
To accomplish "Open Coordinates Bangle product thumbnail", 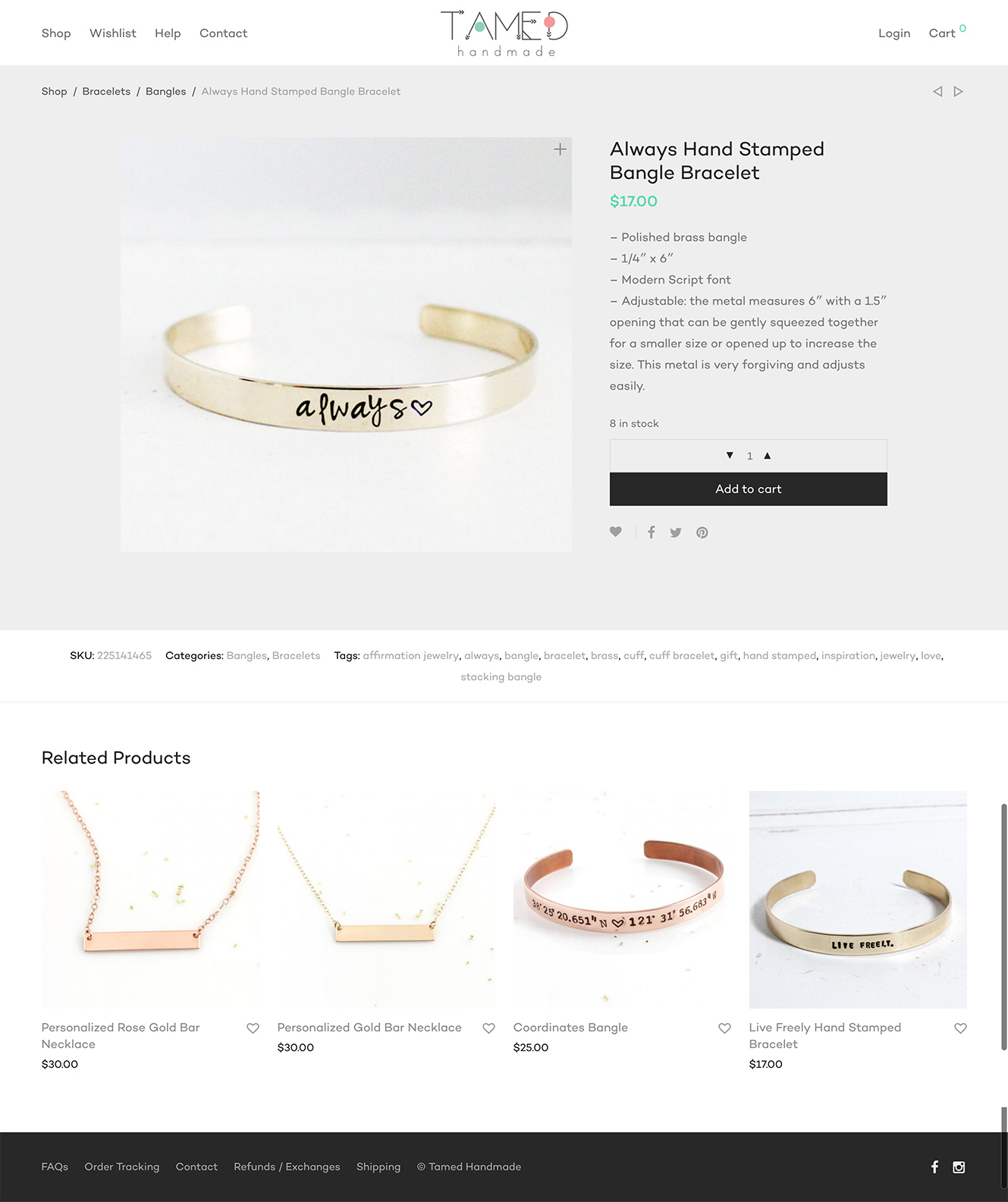I will coord(622,899).
